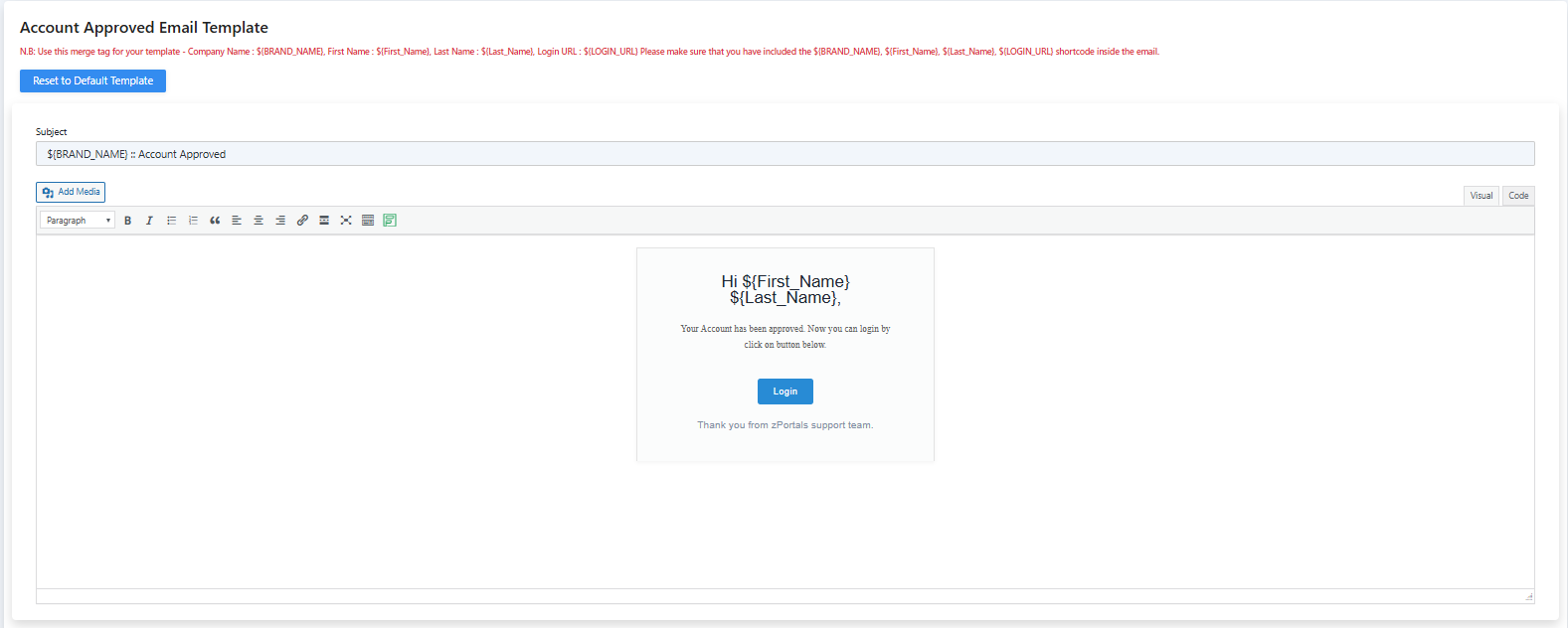Apply italic formatting
Viewport: 1568px width, 628px height.
coord(149,221)
